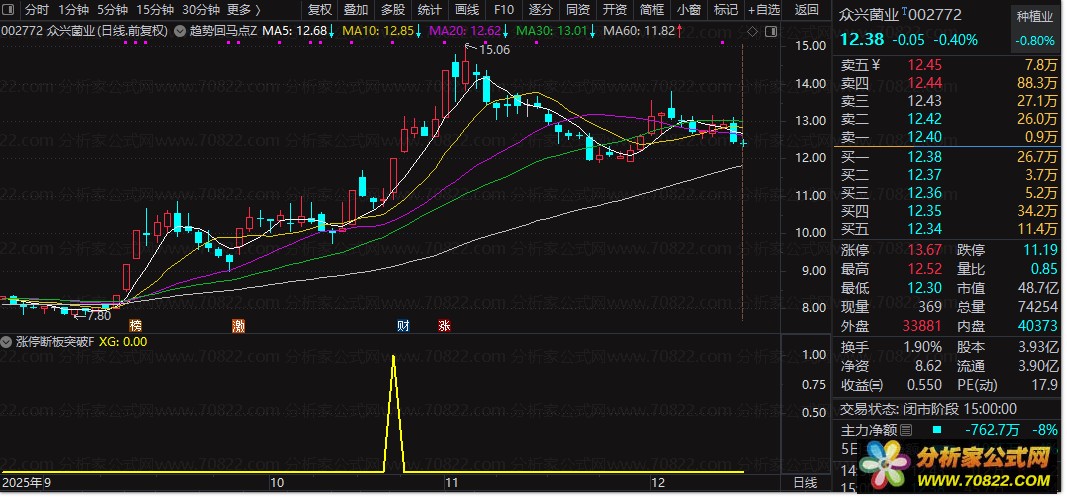Viewport: 1067px width, 497px height.
Task: Open the list icon beside 主力净额
Action: click(905, 430)
